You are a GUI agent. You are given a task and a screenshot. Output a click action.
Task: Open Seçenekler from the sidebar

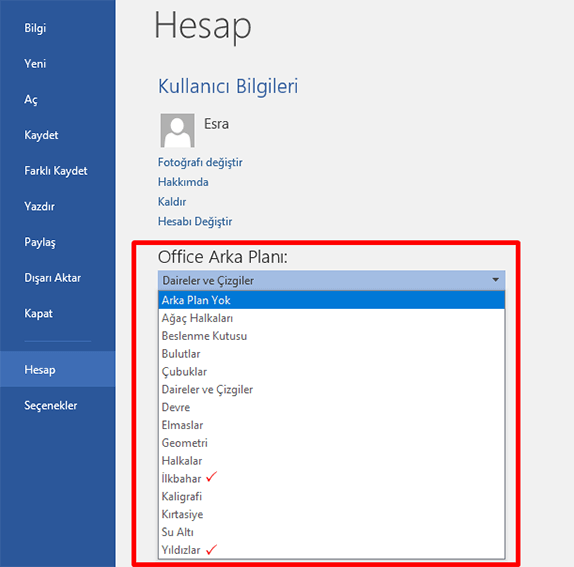(x=51, y=406)
